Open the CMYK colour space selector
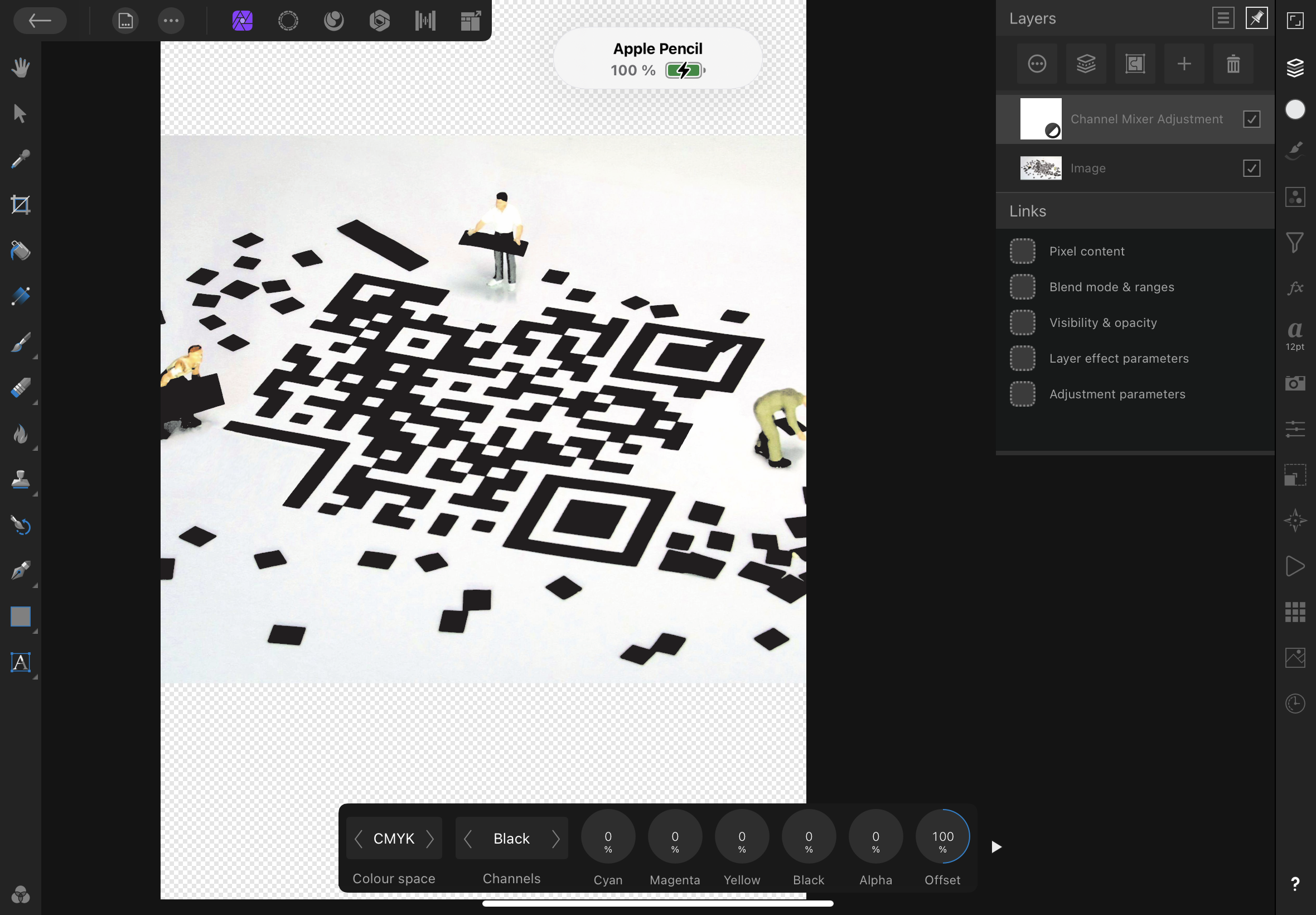This screenshot has height=915, width=1316. pos(394,839)
